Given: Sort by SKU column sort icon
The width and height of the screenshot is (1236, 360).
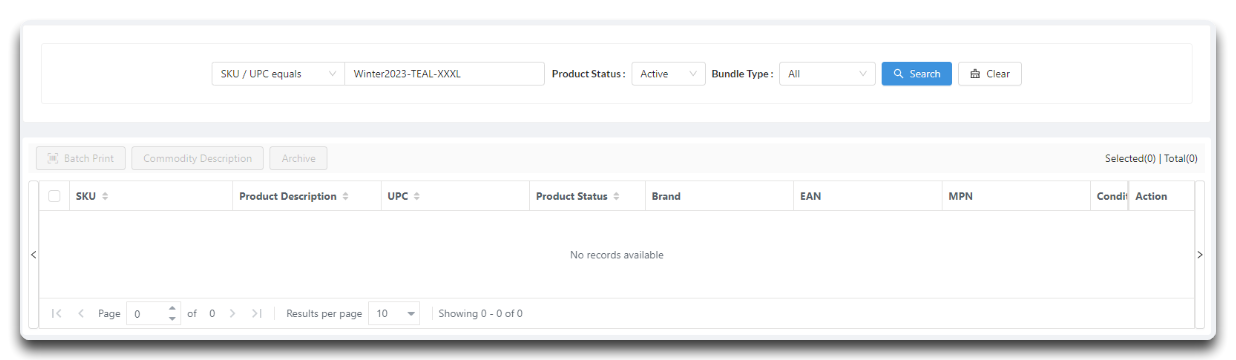Looking at the screenshot, I should [105, 197].
